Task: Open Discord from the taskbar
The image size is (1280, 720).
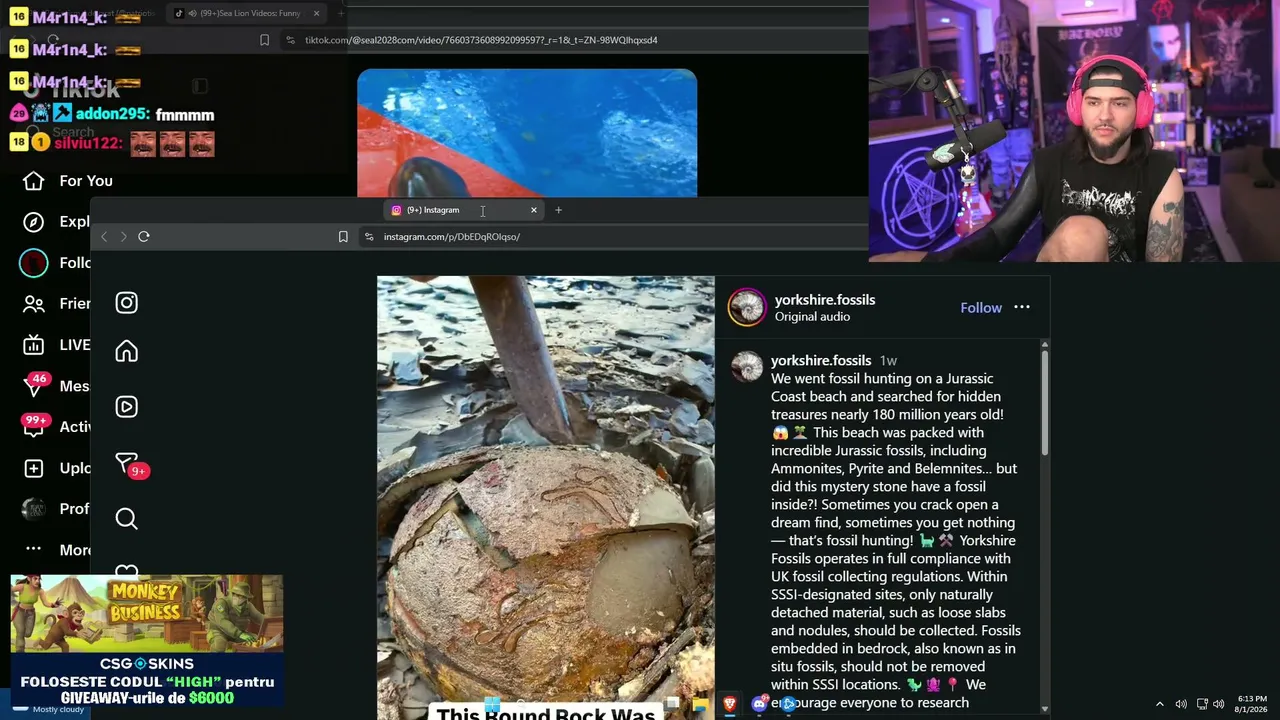Action: (x=759, y=704)
